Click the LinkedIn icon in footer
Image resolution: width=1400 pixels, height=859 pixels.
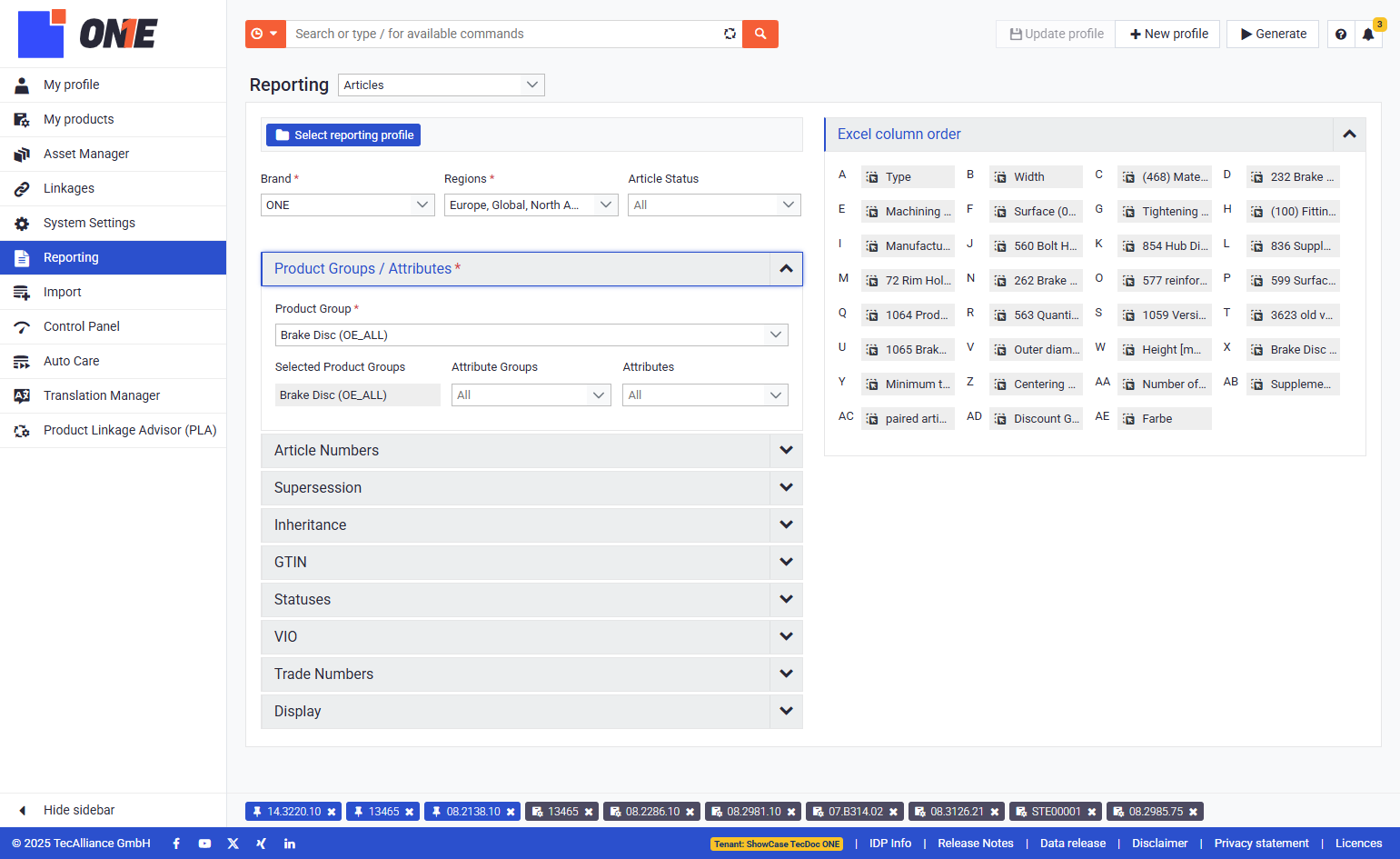[290, 844]
